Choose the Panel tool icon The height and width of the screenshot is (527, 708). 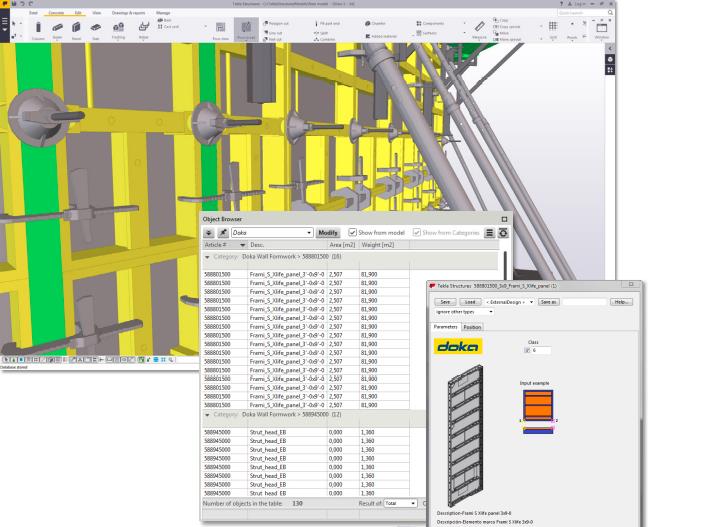[x=76, y=28]
